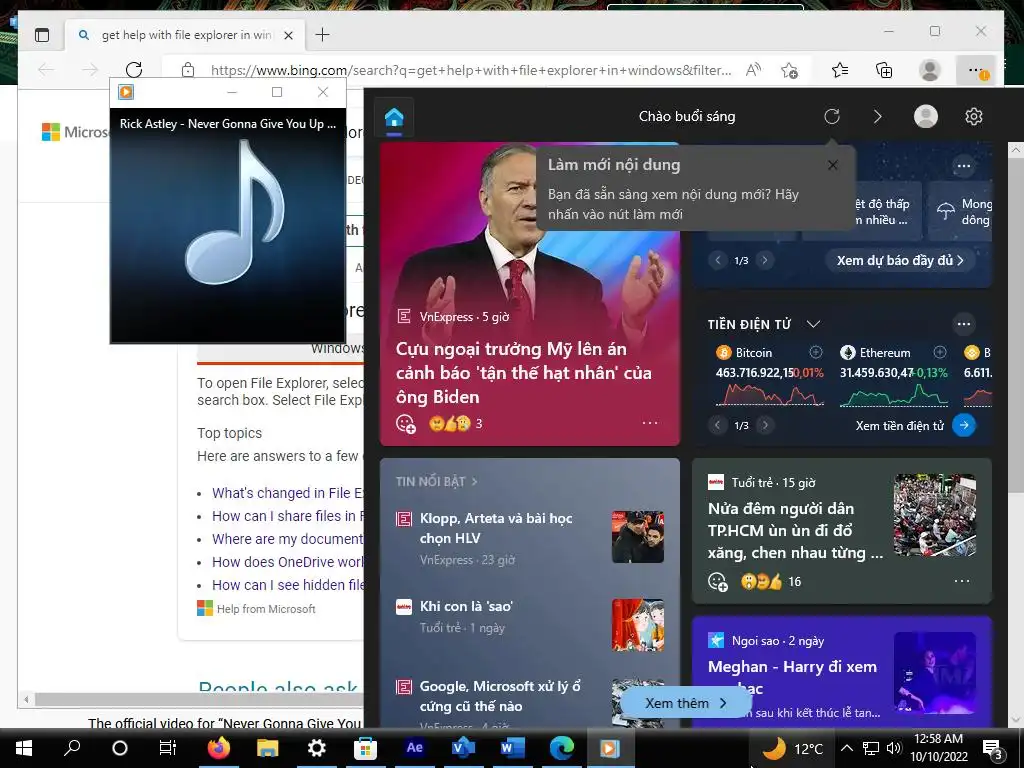The height and width of the screenshot is (768, 1024).
Task: Open the TP.HCM crowd story thumbnail
Action: pos(935,515)
